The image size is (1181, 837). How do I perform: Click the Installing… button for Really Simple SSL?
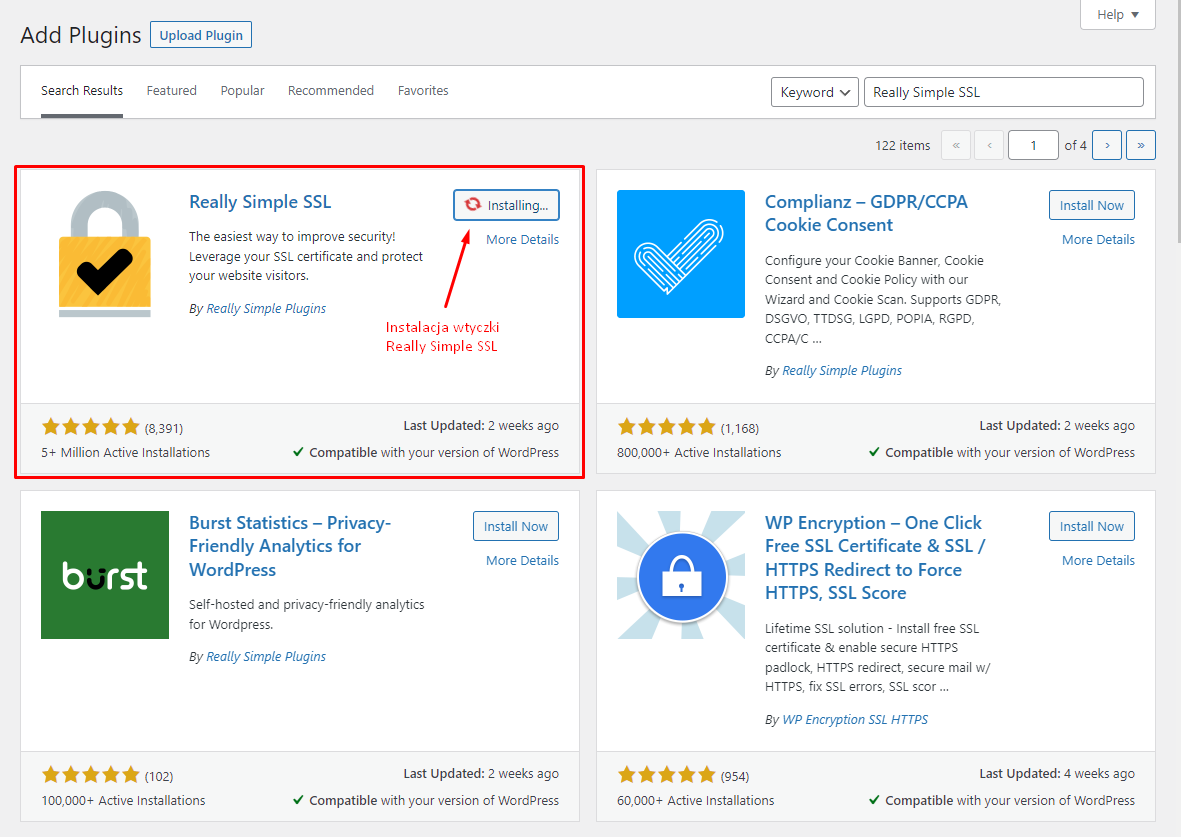[506, 205]
